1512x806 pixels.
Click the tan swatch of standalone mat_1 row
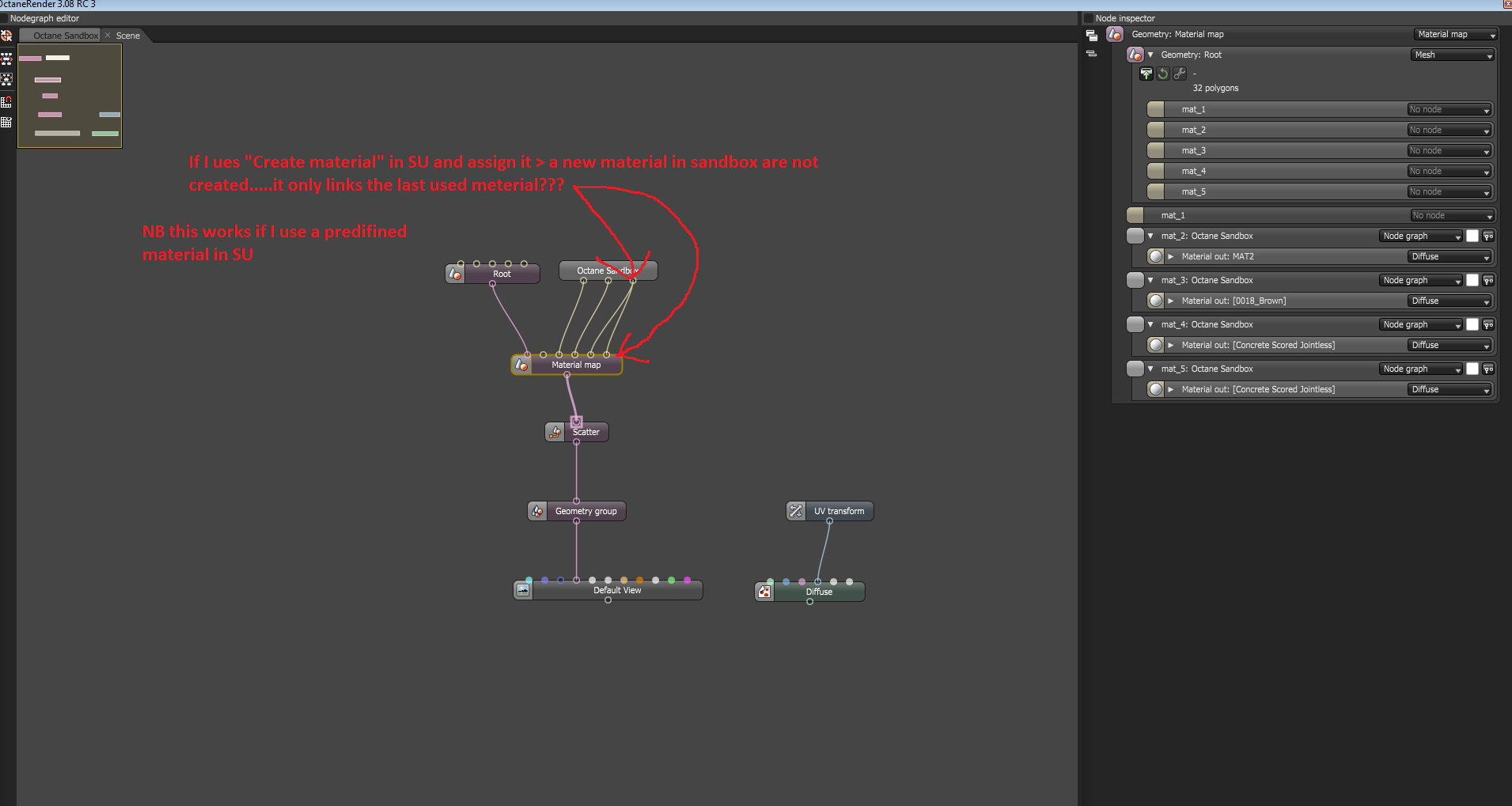(x=1135, y=215)
